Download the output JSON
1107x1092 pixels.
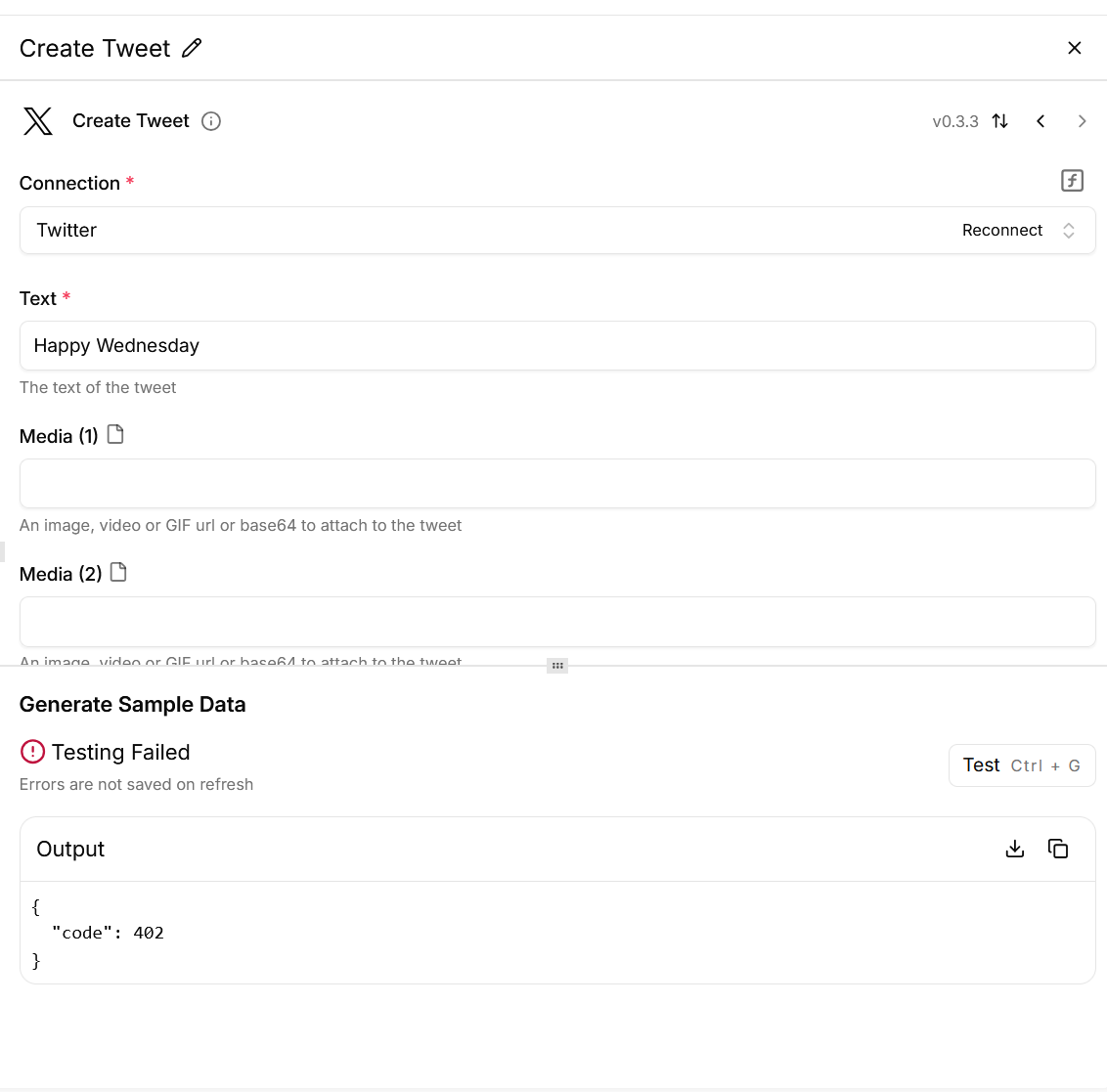[x=1015, y=849]
